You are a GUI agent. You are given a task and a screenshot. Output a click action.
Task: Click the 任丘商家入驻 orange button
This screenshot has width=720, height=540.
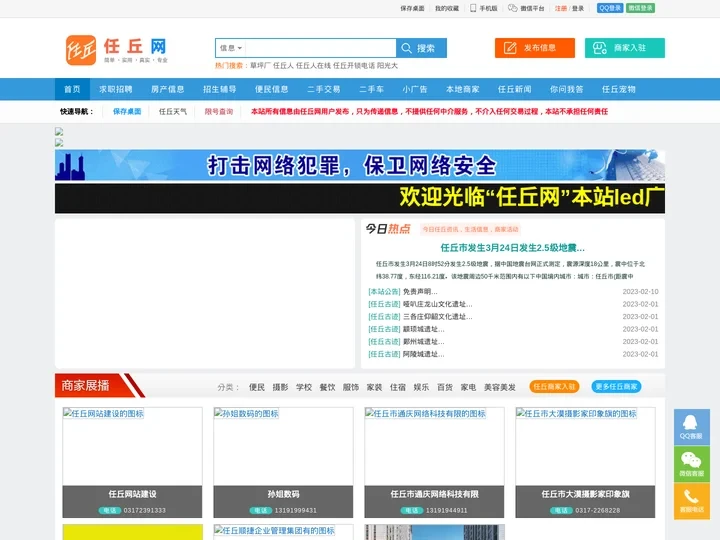click(554, 387)
